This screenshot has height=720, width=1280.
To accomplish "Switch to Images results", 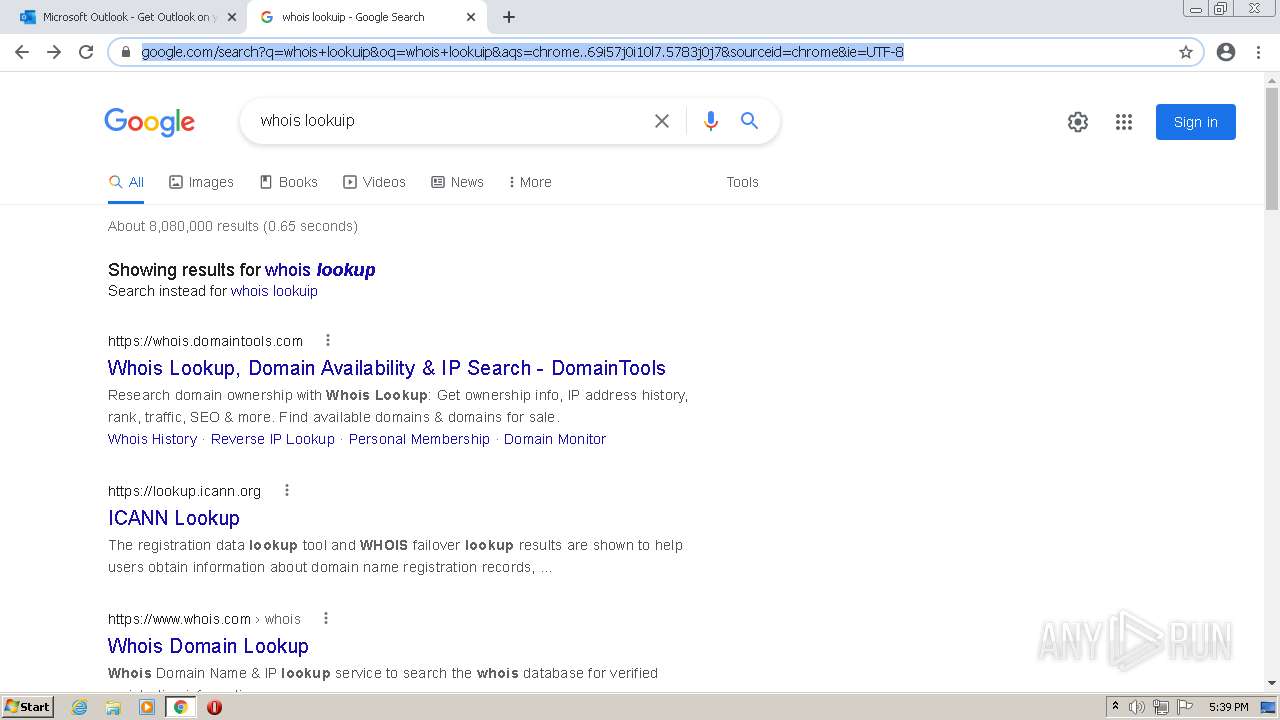I will pos(201,182).
